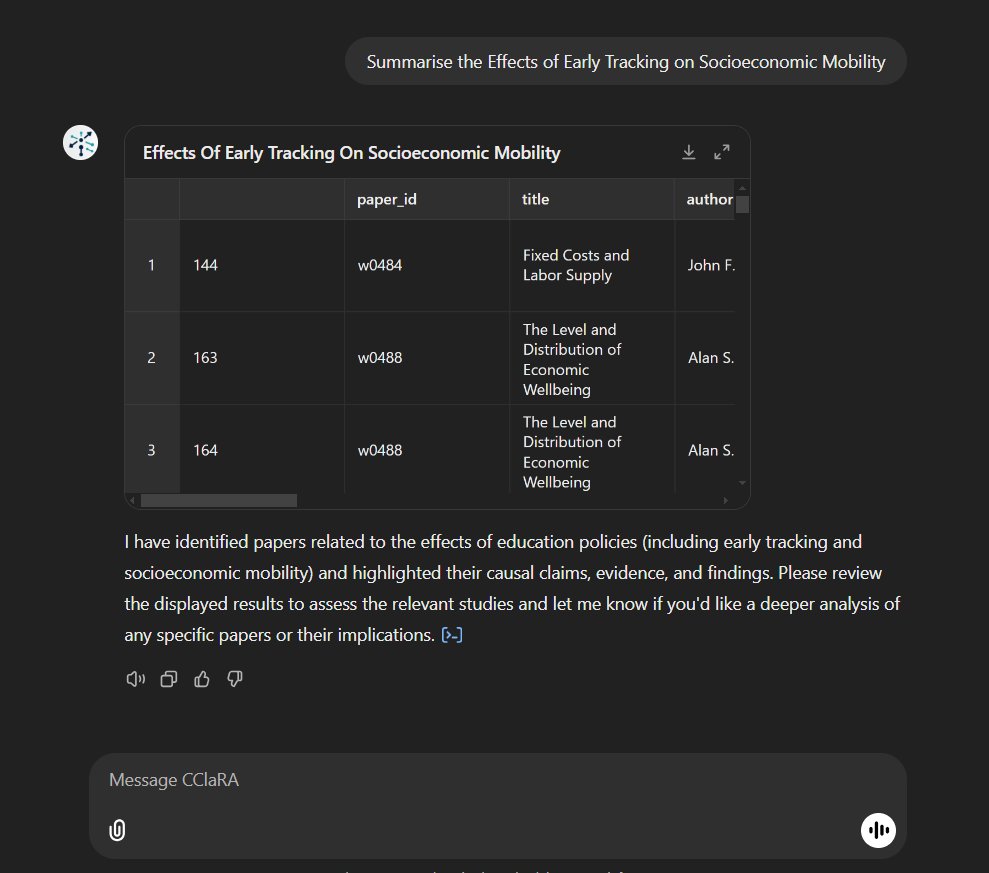Click the author column header

[705, 199]
